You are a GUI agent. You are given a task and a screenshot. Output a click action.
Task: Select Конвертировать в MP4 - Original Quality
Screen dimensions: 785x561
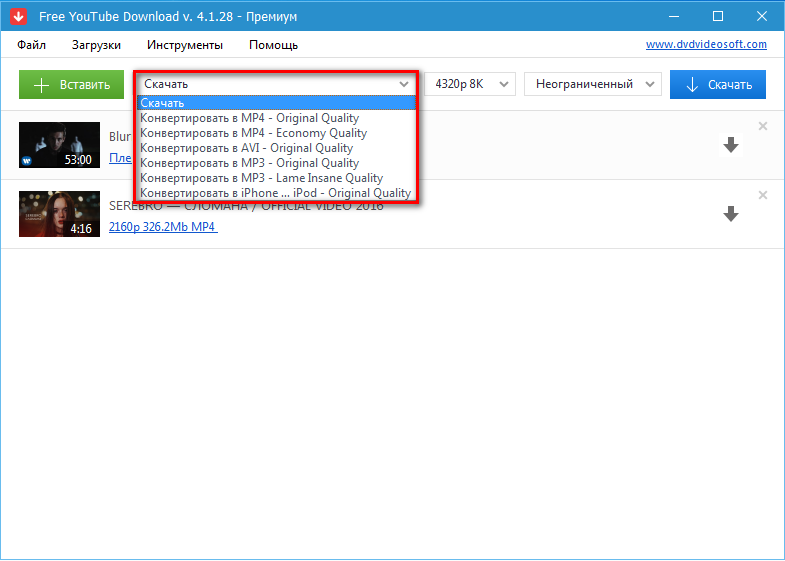pos(249,118)
